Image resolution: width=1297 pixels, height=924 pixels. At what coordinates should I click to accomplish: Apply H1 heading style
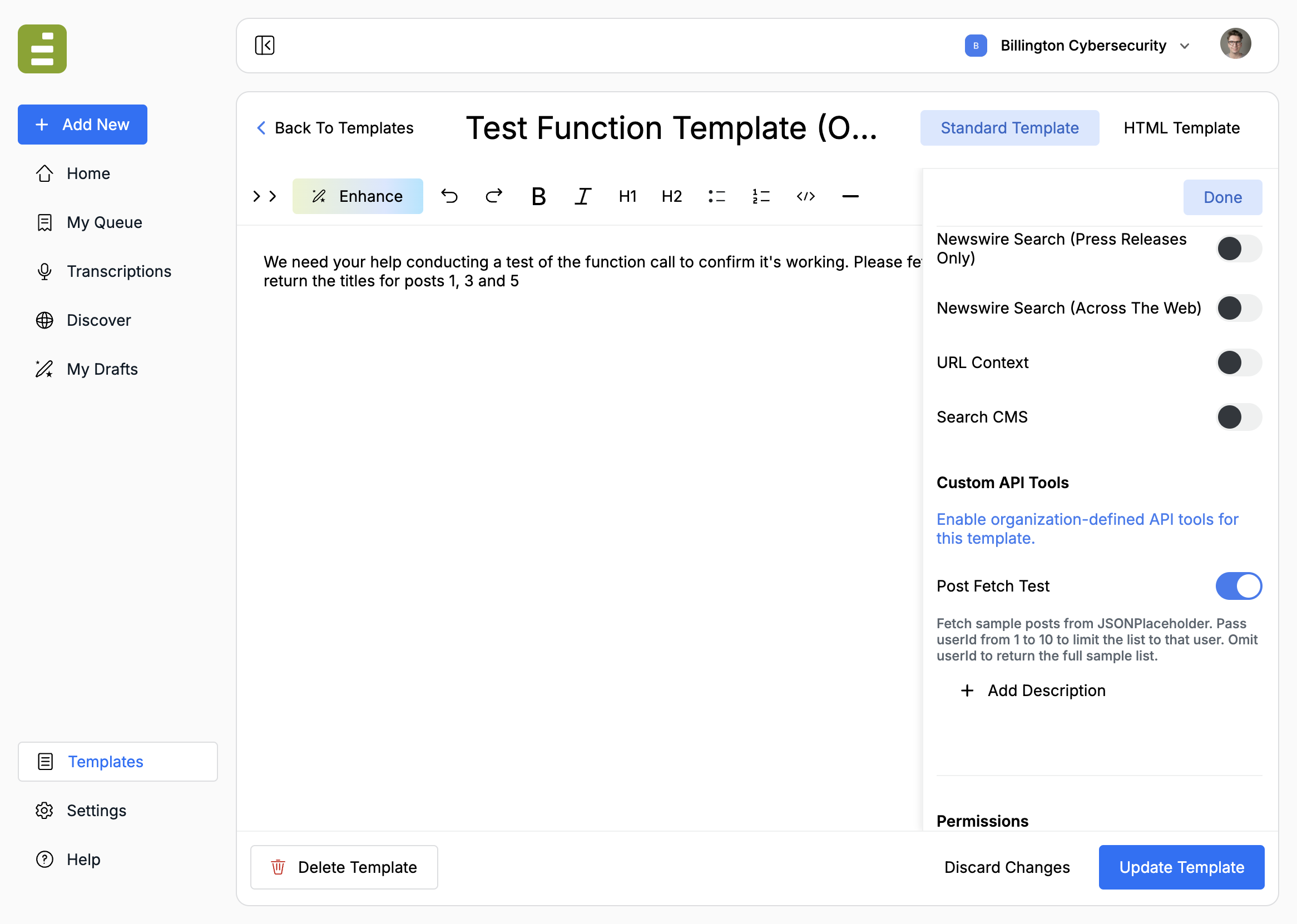click(x=627, y=196)
